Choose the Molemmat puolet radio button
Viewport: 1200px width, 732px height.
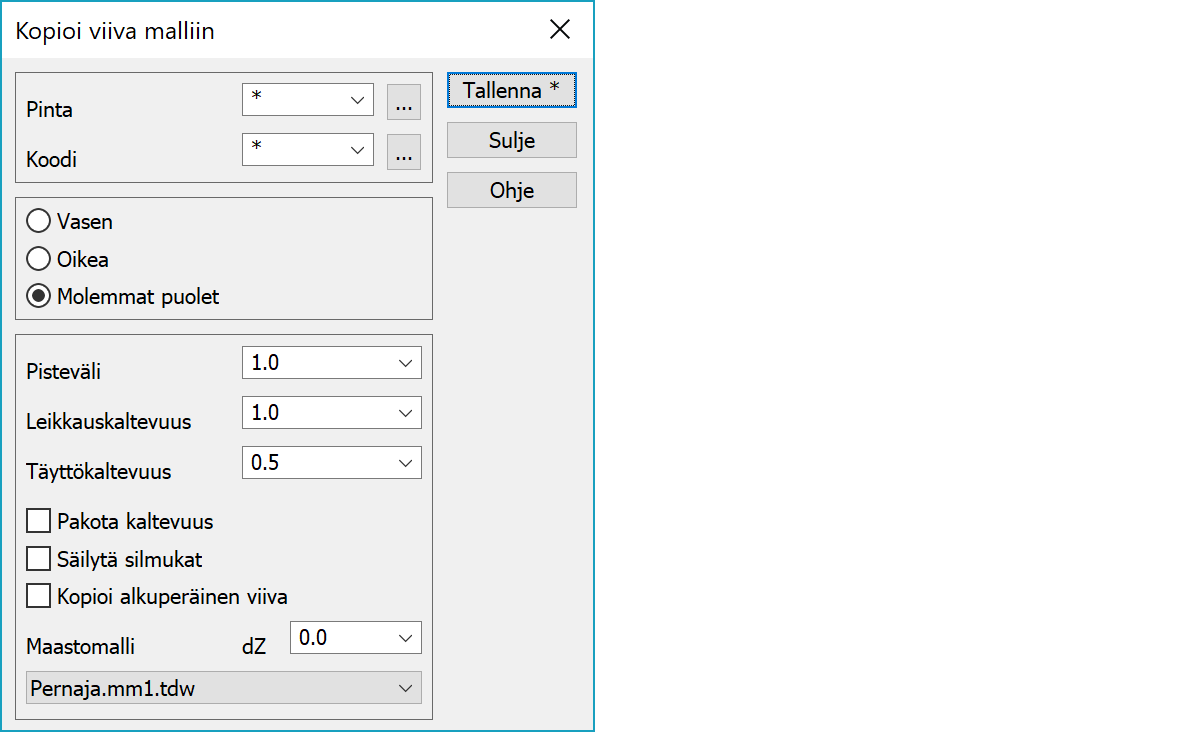[x=39, y=297]
